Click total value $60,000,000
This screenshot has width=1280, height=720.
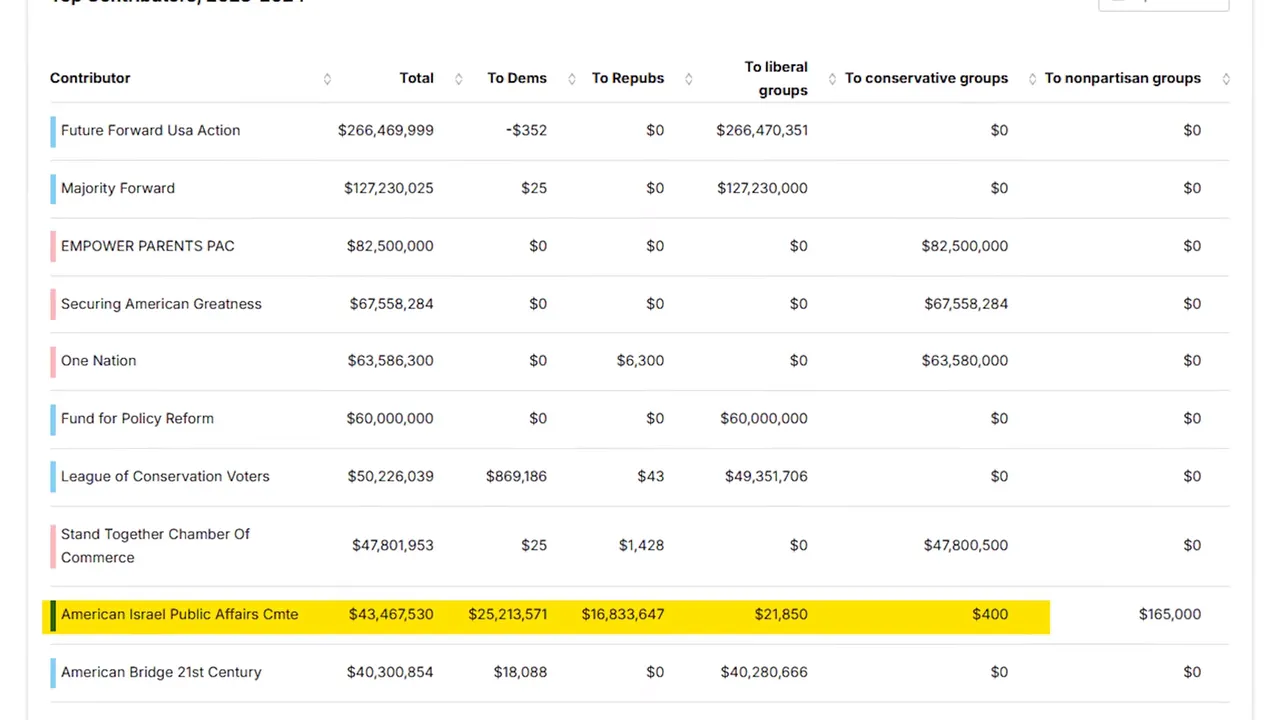click(390, 418)
